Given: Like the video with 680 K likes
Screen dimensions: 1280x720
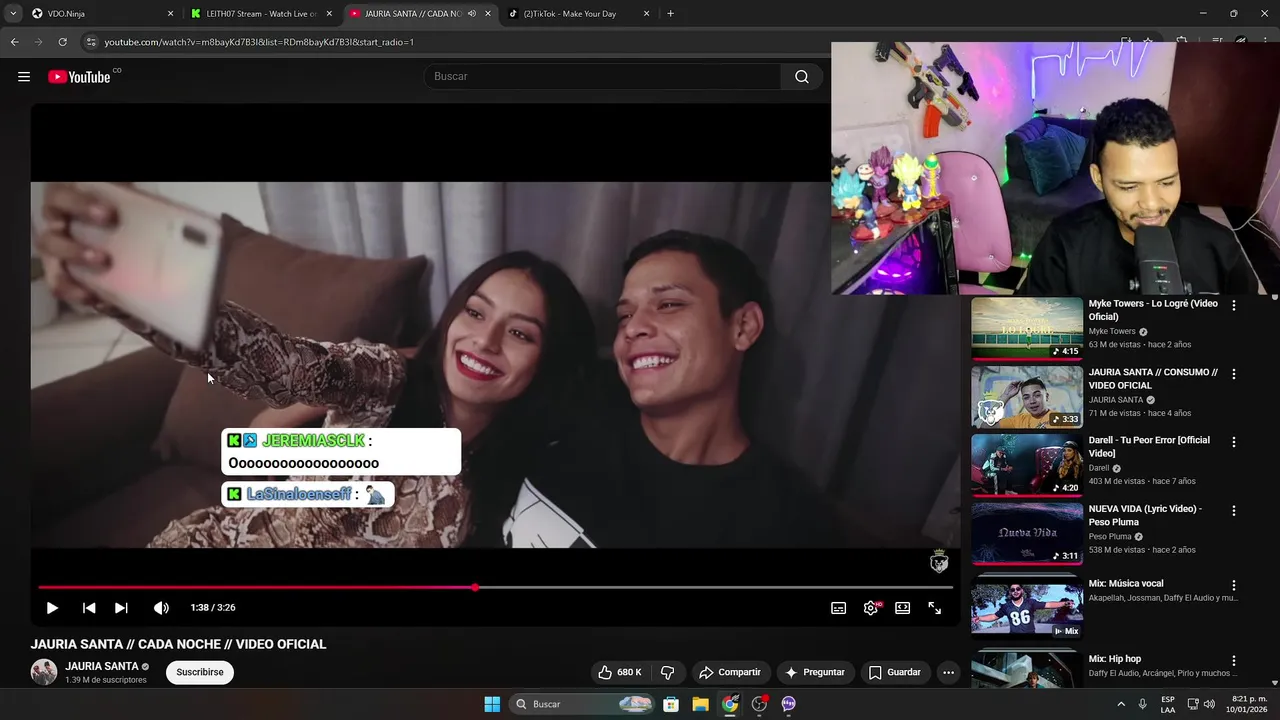Looking at the screenshot, I should coord(620,672).
